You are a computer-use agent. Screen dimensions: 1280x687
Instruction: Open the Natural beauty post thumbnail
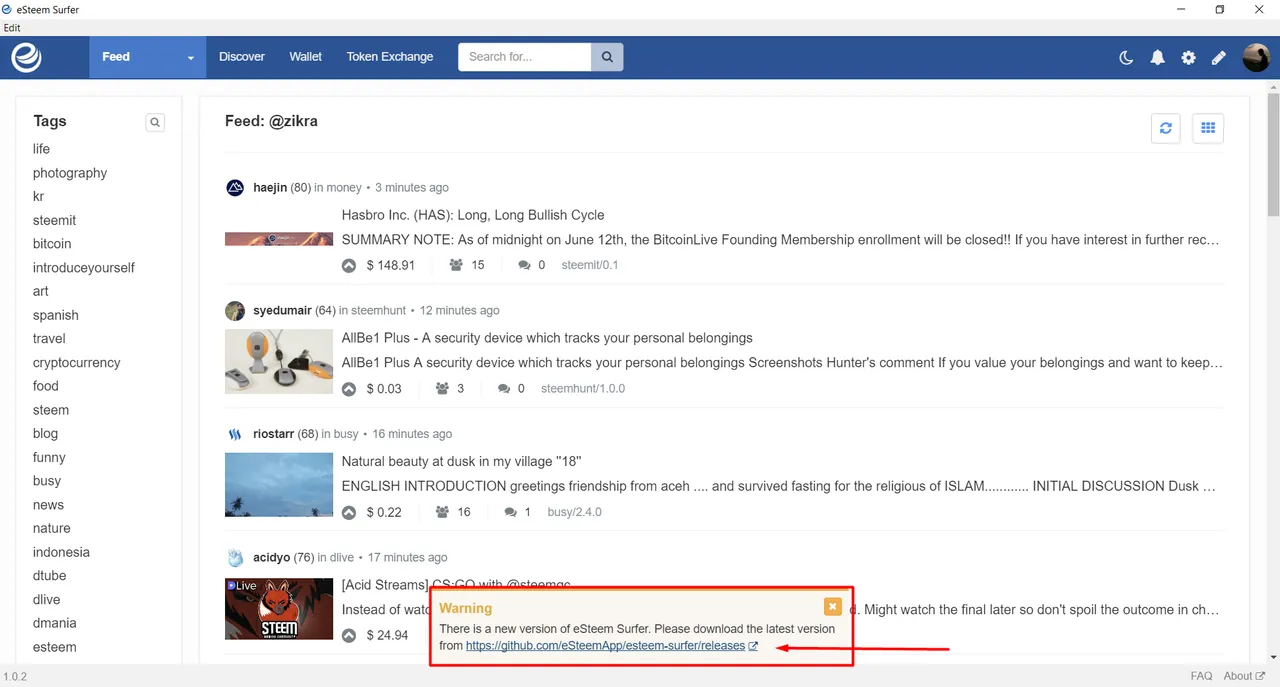pos(279,485)
